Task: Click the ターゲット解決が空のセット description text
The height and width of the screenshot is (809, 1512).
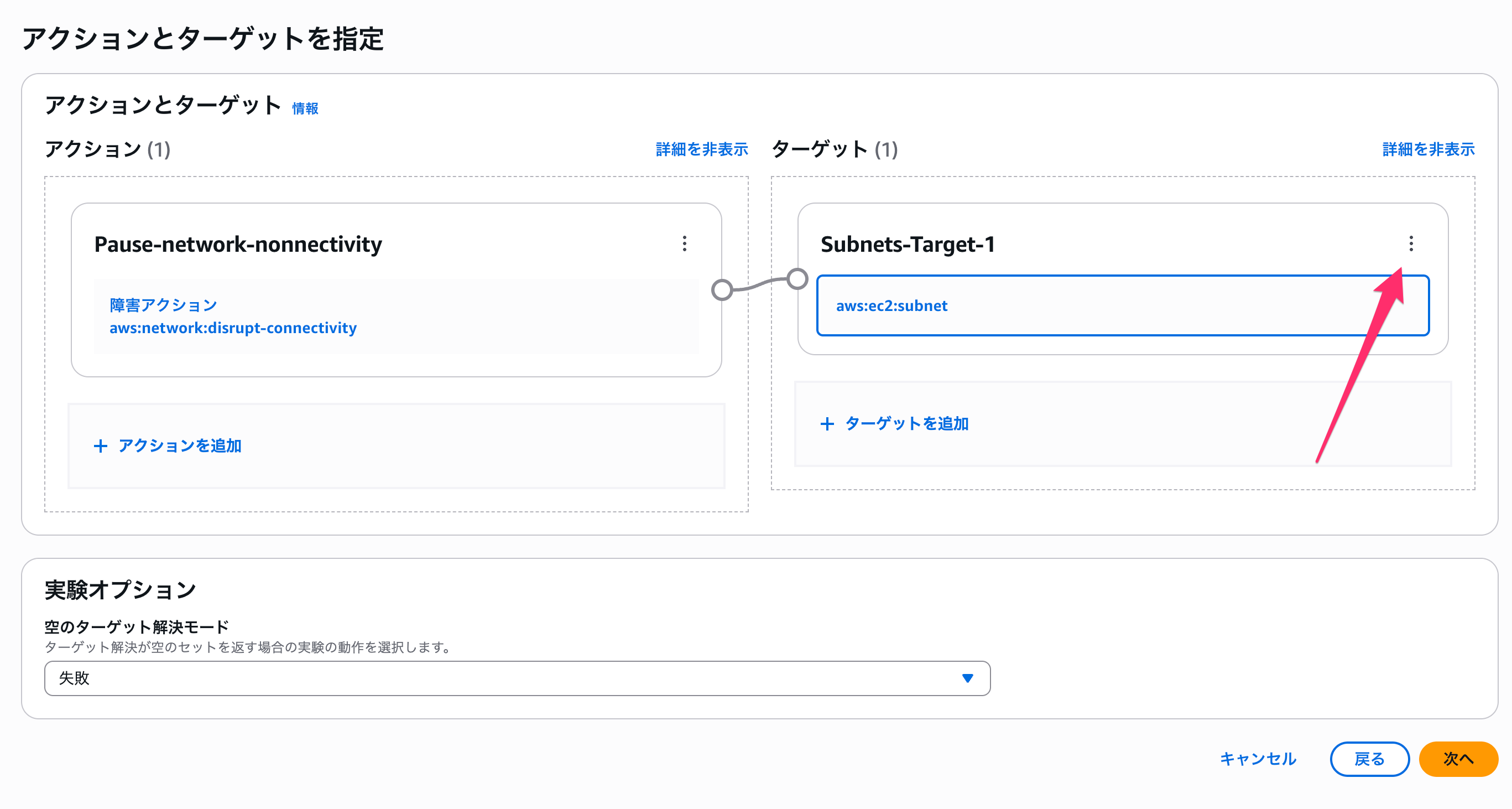Action: (x=249, y=647)
